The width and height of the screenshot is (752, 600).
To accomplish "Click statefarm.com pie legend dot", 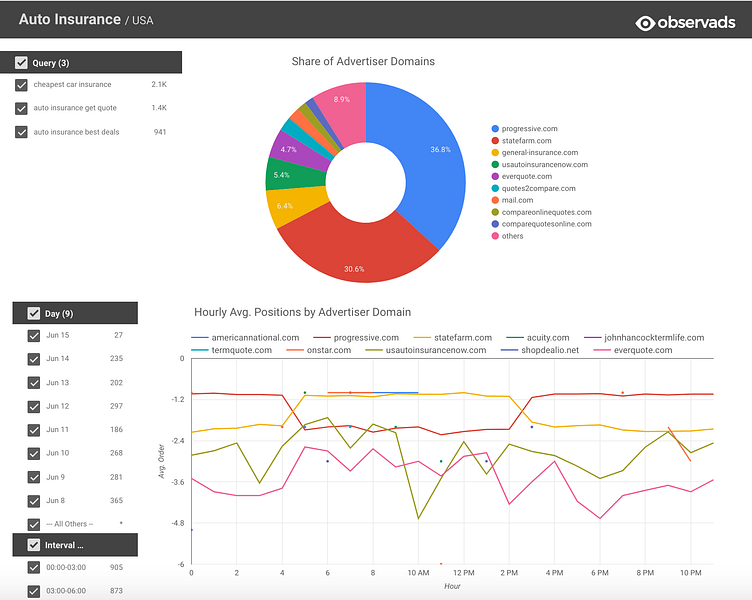I will point(495,141).
